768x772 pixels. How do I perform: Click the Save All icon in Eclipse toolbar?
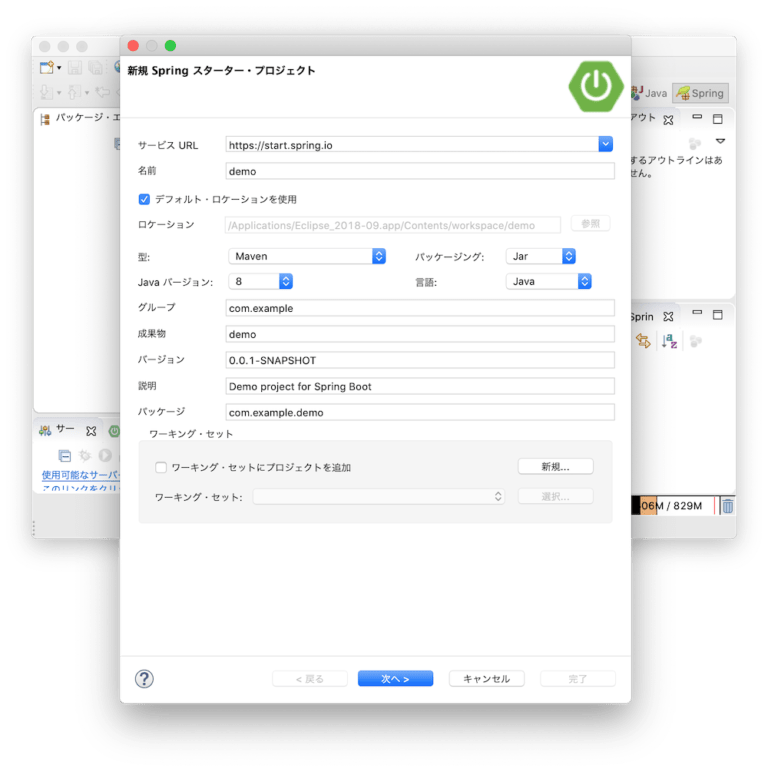click(x=95, y=67)
